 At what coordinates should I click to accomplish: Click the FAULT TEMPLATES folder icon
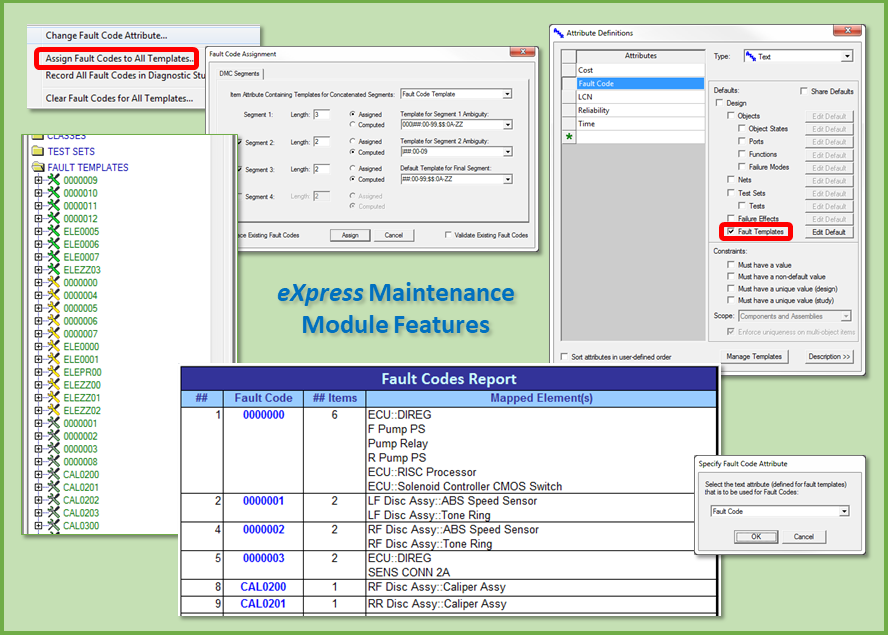[38, 167]
